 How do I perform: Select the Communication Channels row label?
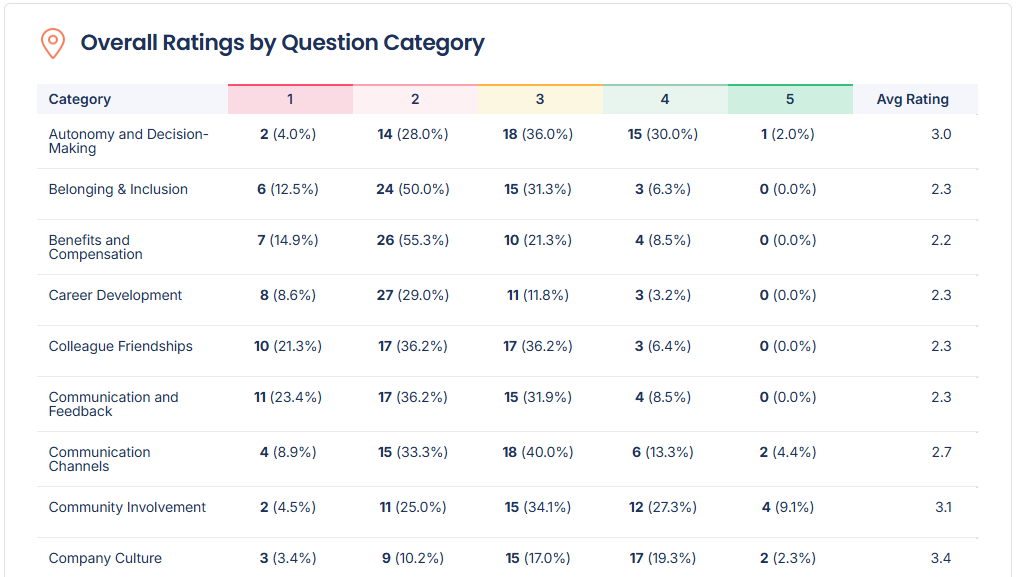pyautogui.click(x=99, y=459)
